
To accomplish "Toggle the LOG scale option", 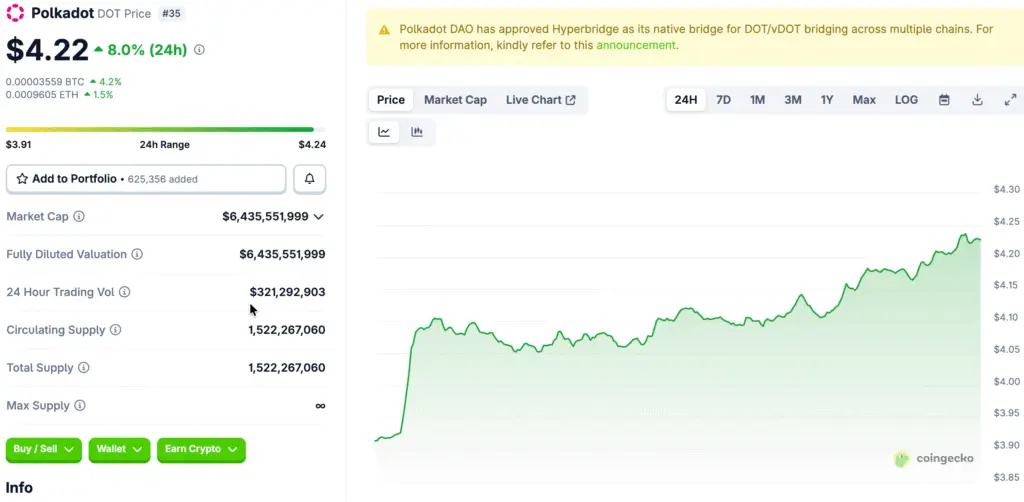I will point(906,100).
